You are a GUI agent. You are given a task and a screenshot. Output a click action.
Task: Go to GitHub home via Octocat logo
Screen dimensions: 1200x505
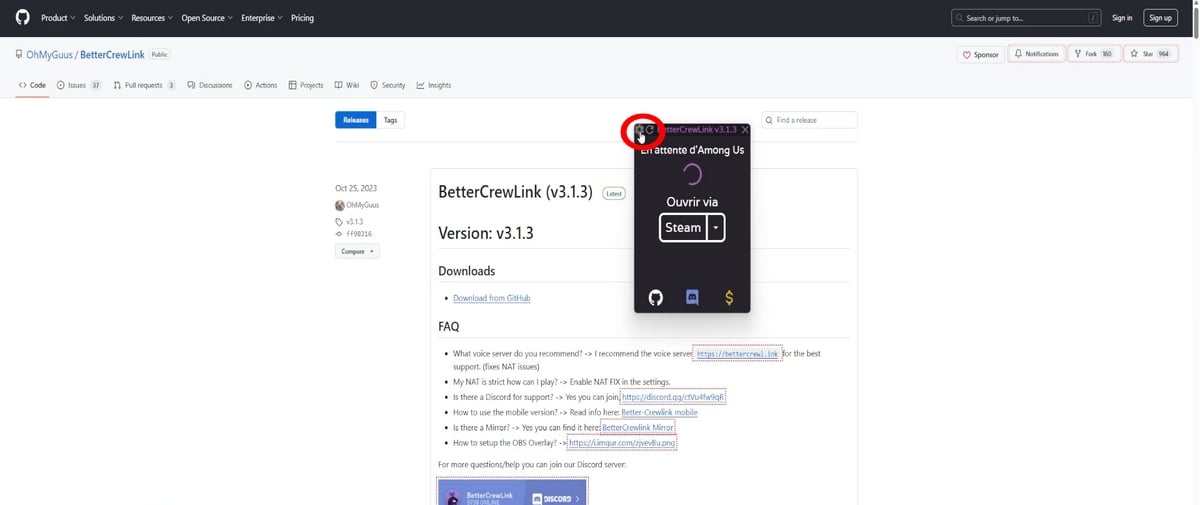pos(22,18)
